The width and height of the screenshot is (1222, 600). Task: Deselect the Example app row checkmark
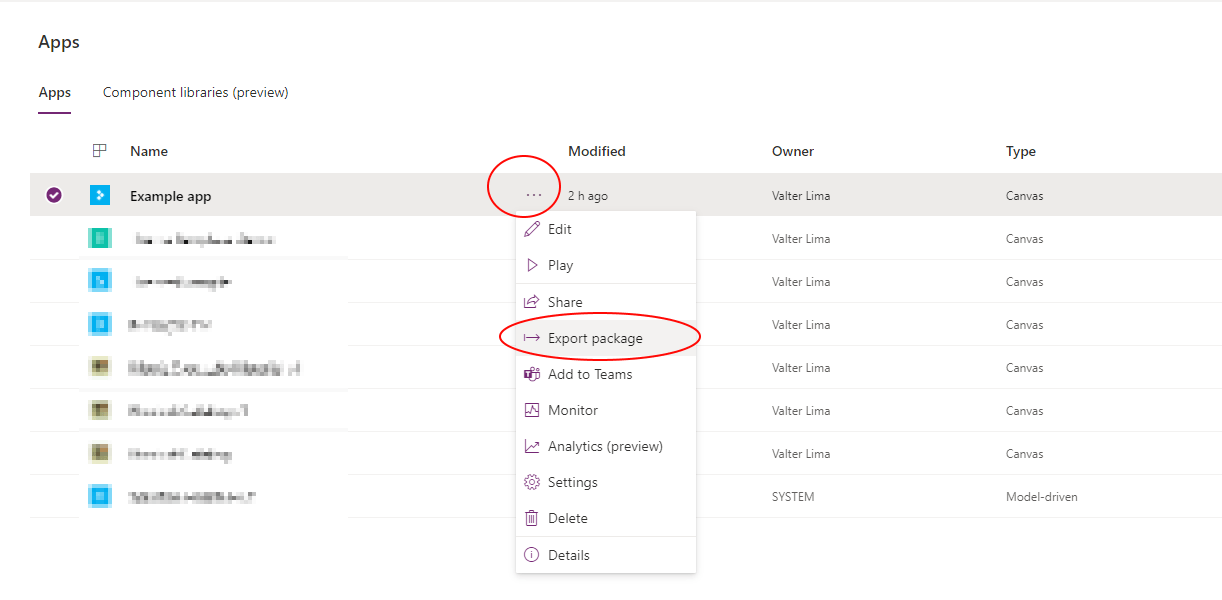54,195
